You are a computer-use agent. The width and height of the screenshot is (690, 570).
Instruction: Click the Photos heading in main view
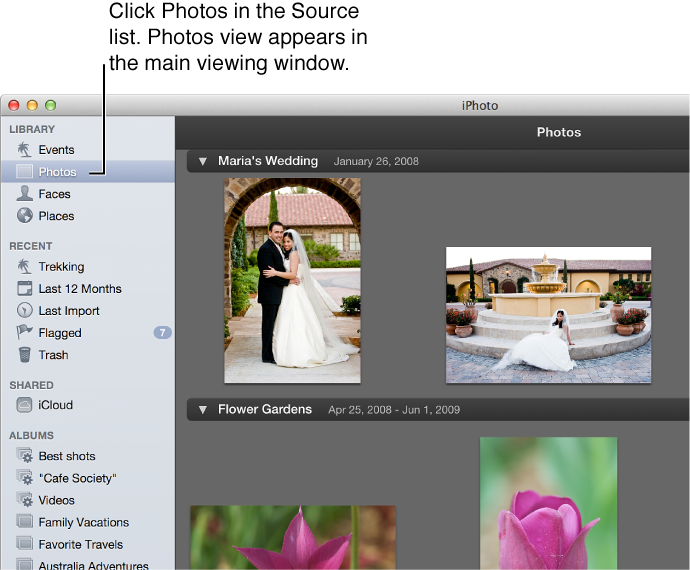coord(559,132)
